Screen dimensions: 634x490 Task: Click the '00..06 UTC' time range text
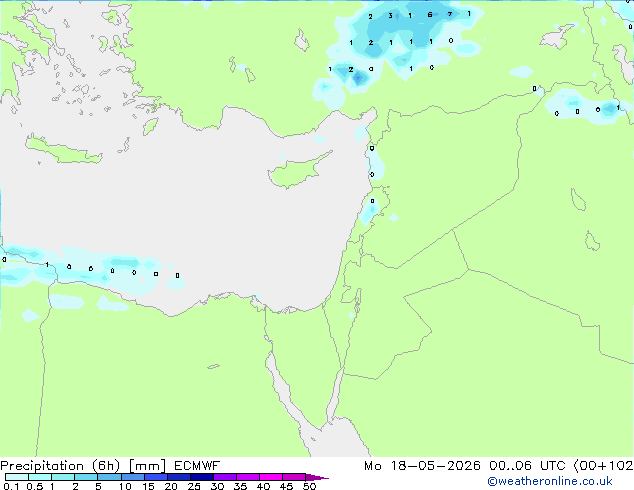point(527,466)
